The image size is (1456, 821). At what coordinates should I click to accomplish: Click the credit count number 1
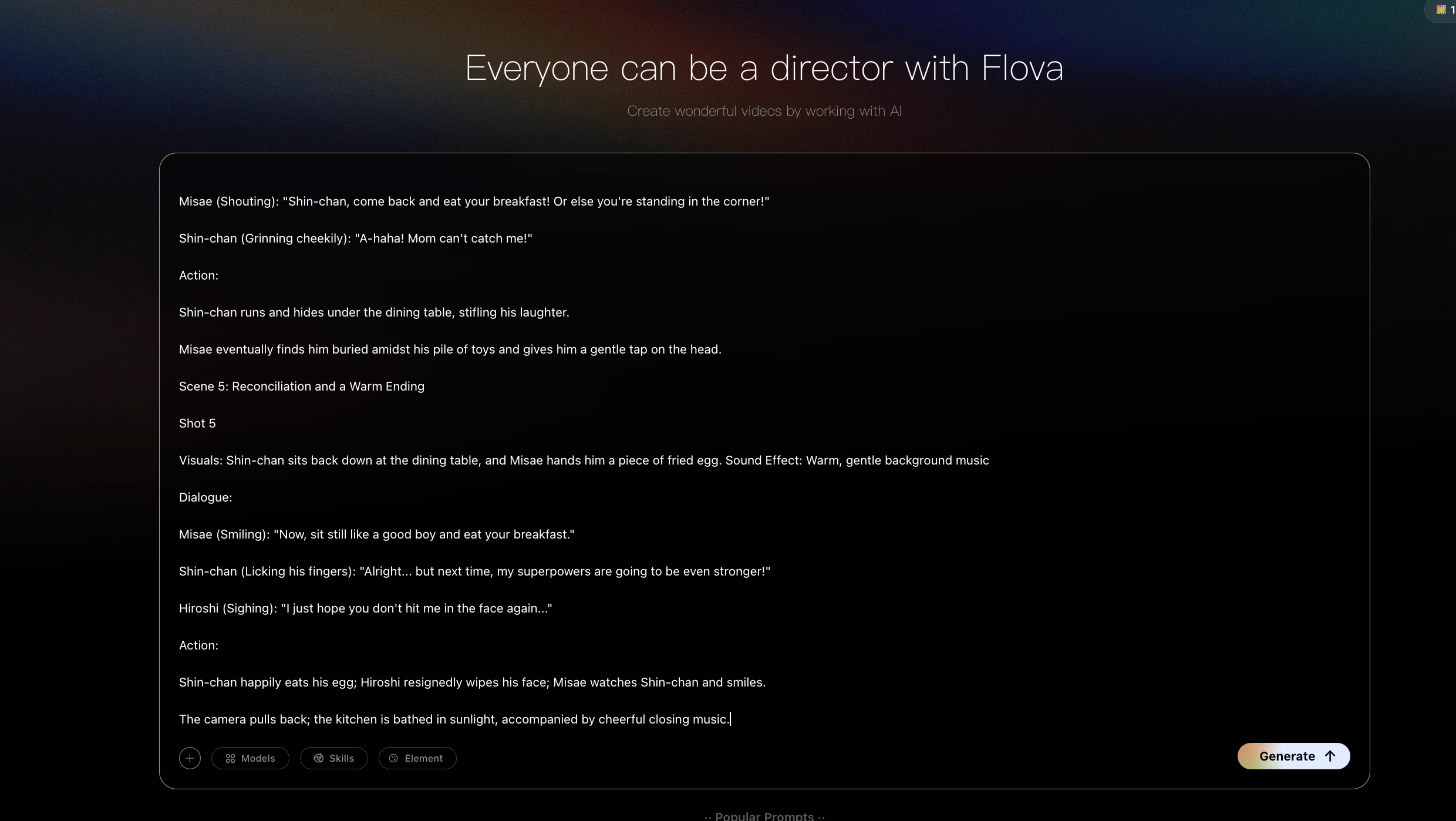1452,9
